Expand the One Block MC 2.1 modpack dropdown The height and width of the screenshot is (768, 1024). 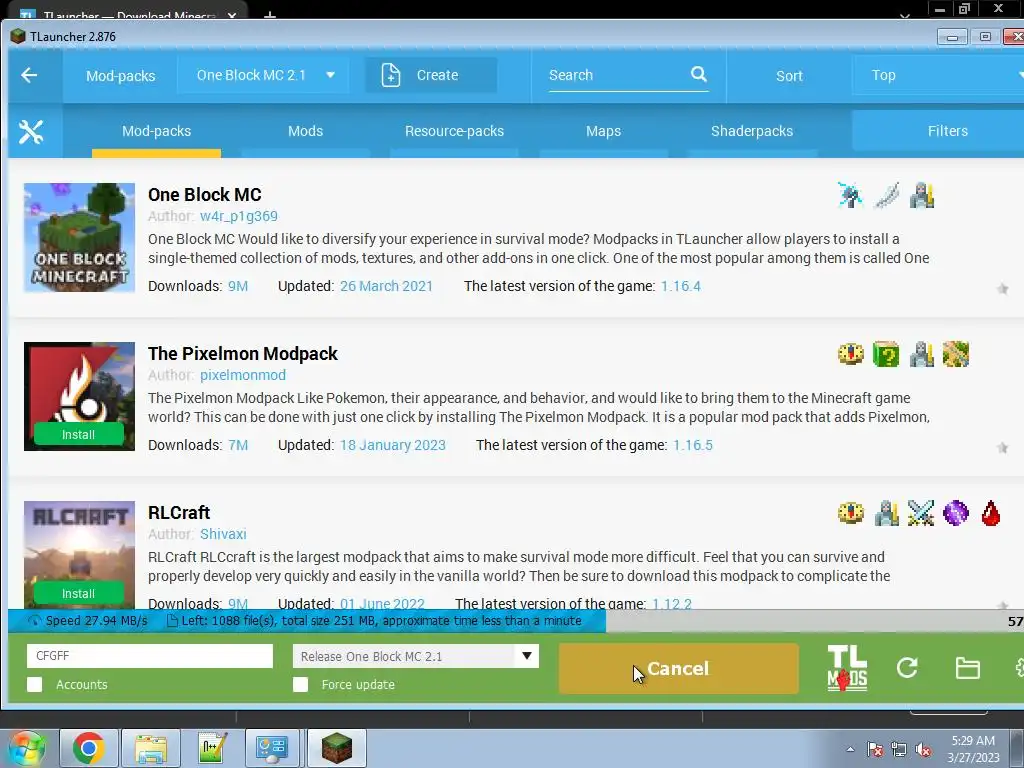tap(263, 75)
